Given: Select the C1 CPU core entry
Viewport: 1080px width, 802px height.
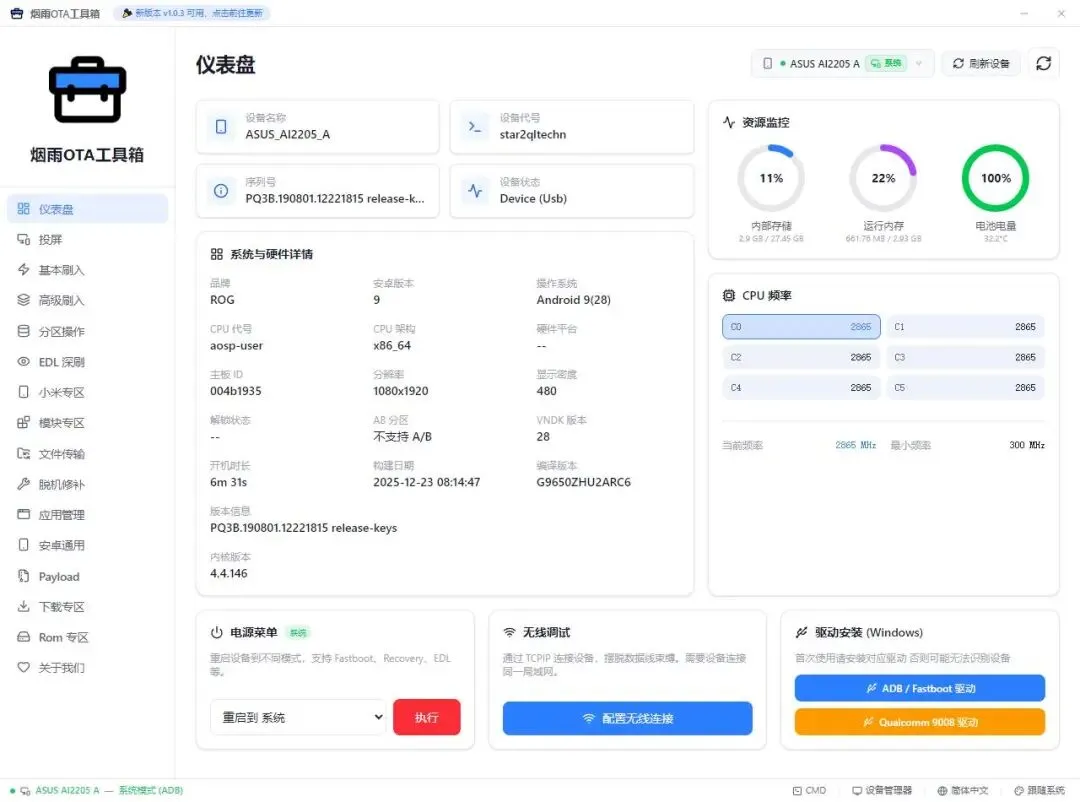Looking at the screenshot, I should click(965, 327).
